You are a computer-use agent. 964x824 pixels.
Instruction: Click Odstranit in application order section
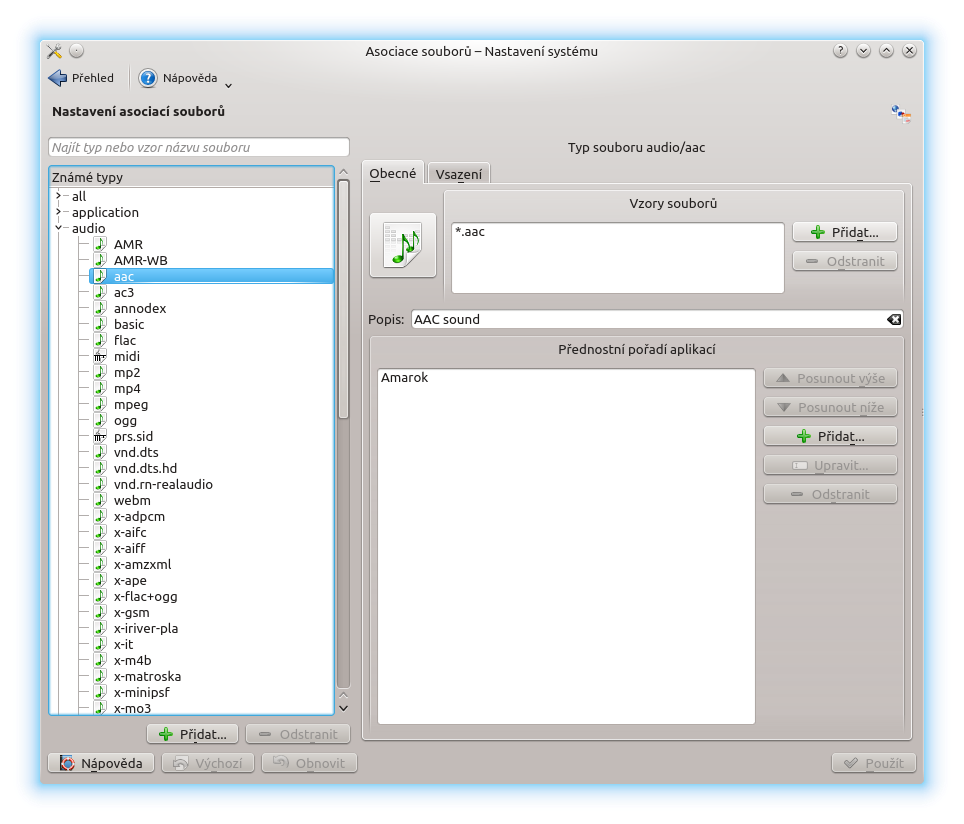tap(830, 494)
